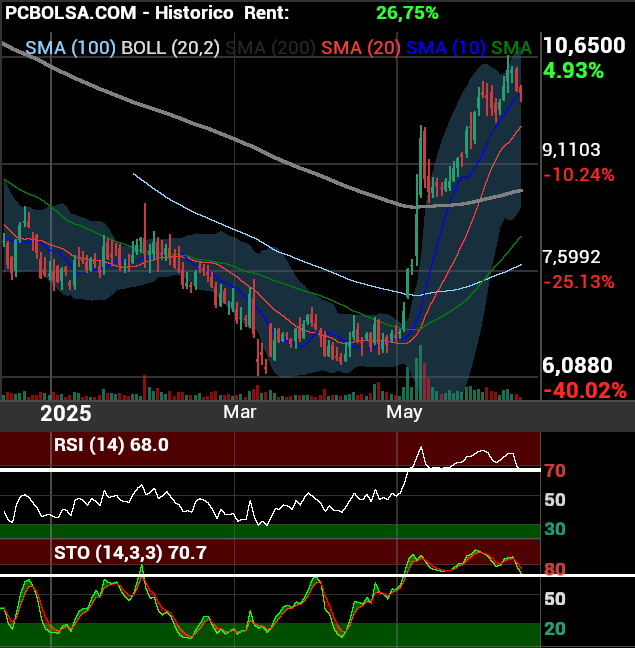Click the RSI 70 level label
This screenshot has width=635, height=648.
click(555, 471)
